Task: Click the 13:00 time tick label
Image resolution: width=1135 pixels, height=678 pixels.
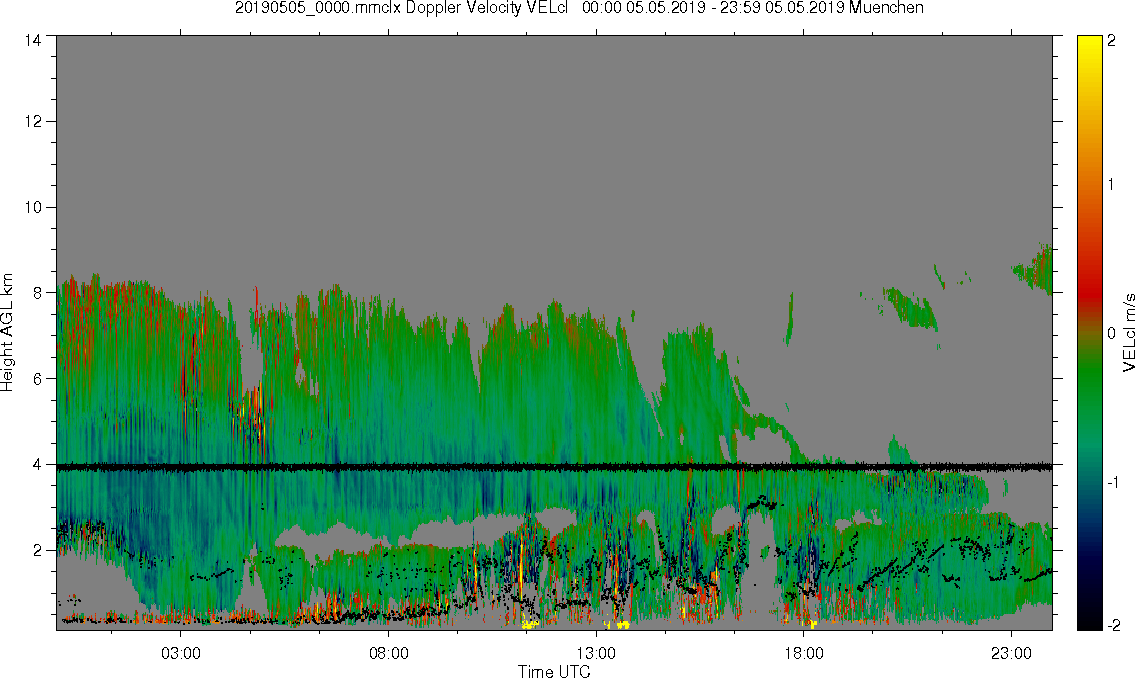Action: point(596,653)
